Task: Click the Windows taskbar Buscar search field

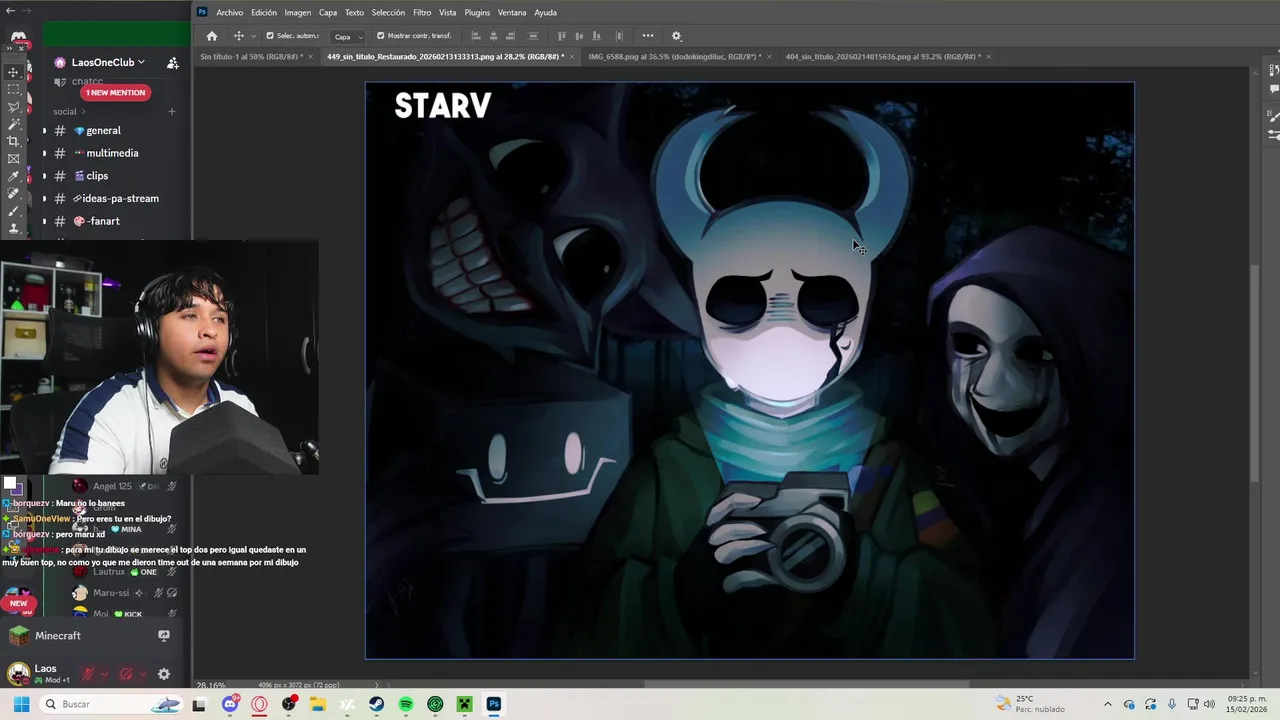Action: click(x=112, y=704)
